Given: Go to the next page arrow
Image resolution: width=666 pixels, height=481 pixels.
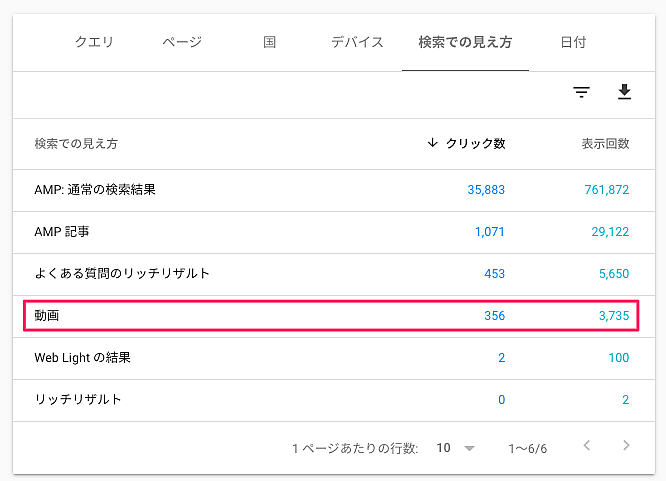Looking at the screenshot, I should (x=626, y=446).
